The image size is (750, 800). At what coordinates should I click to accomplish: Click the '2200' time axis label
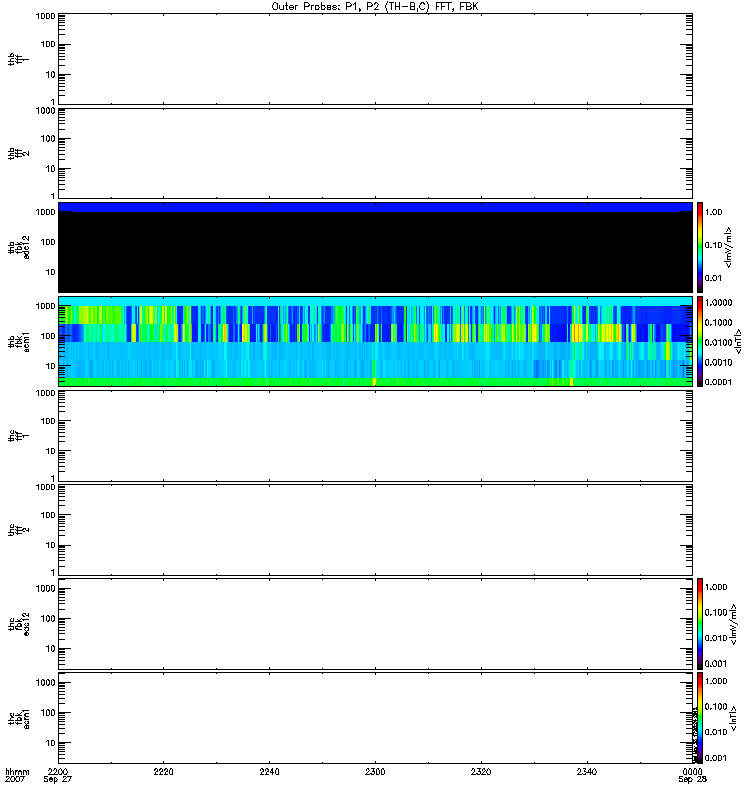[57, 771]
